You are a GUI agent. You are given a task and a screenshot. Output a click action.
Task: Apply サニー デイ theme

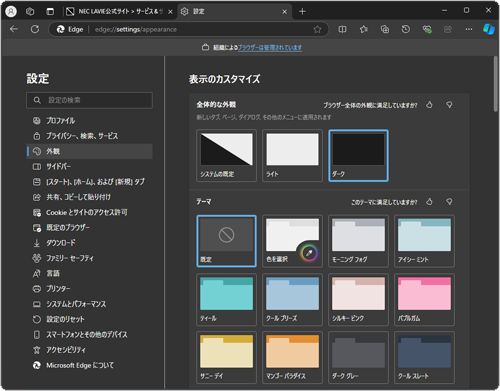click(x=226, y=357)
